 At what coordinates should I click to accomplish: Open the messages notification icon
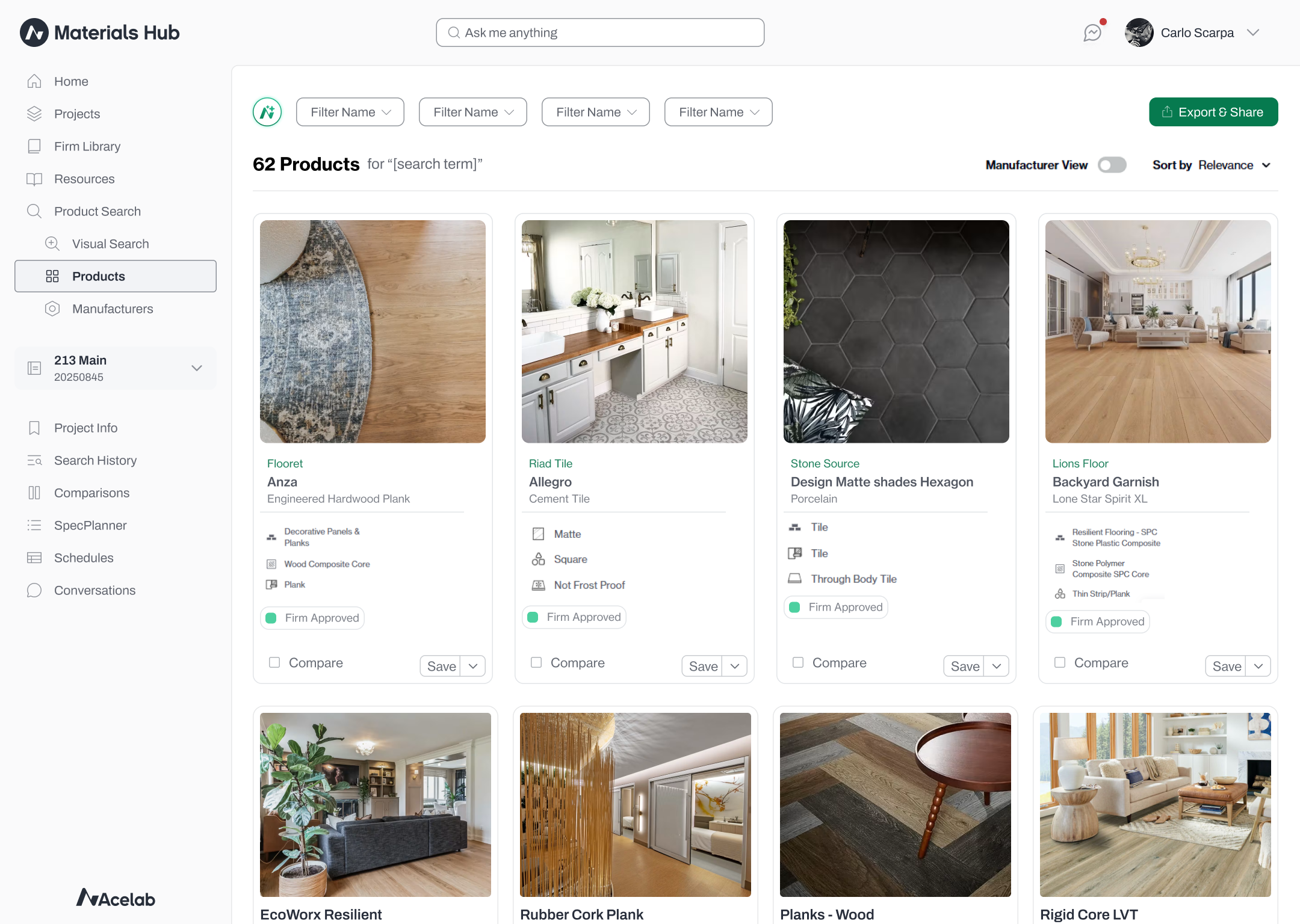[x=1091, y=32]
